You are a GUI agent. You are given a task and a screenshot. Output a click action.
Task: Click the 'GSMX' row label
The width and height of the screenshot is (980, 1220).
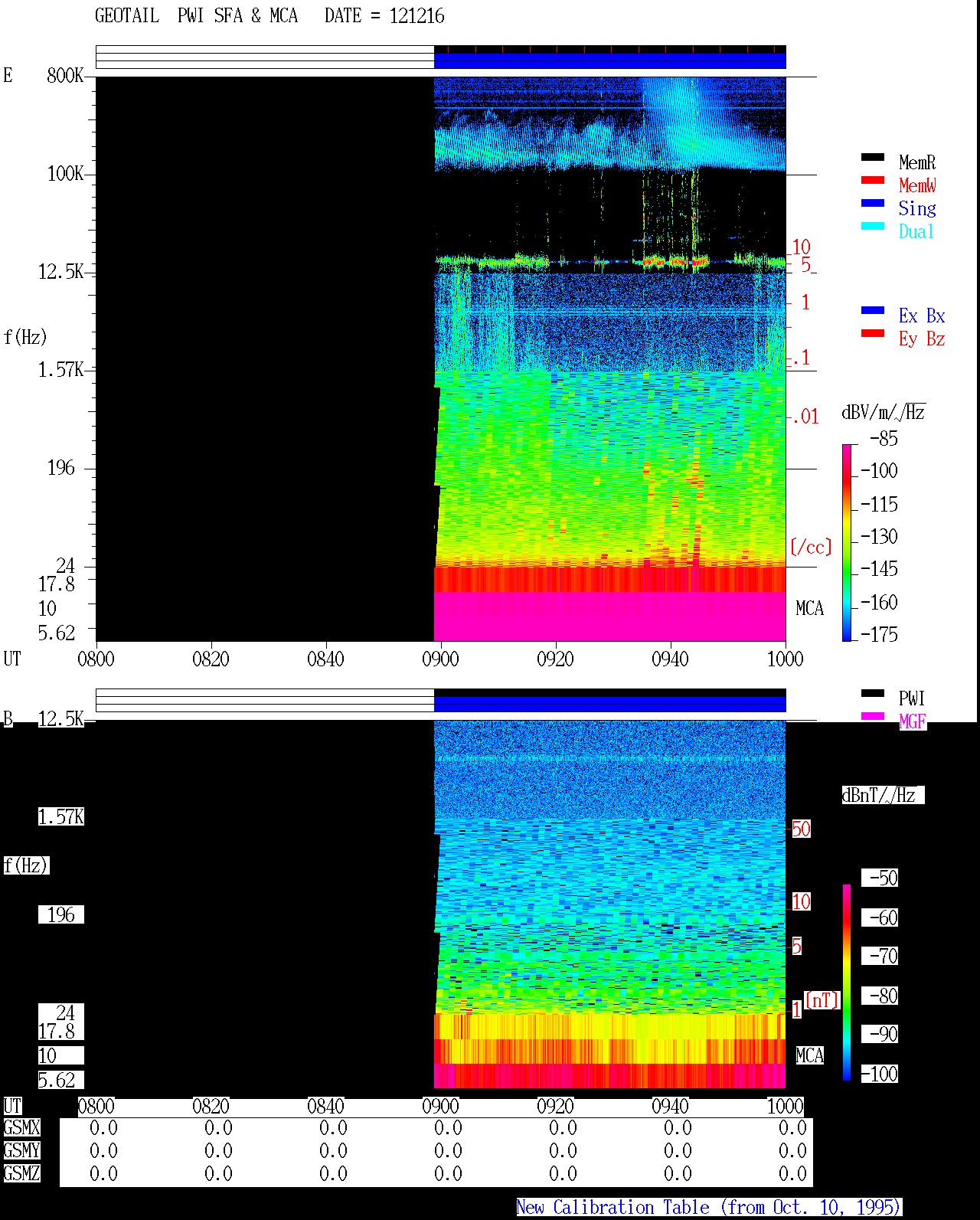(21, 1127)
